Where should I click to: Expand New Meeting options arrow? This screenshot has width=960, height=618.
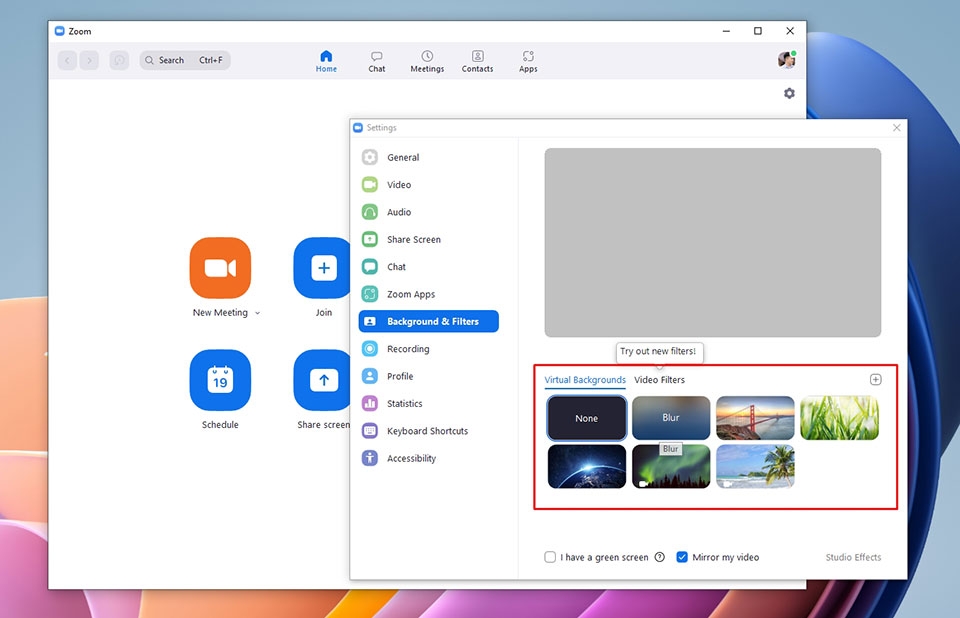pos(257,313)
